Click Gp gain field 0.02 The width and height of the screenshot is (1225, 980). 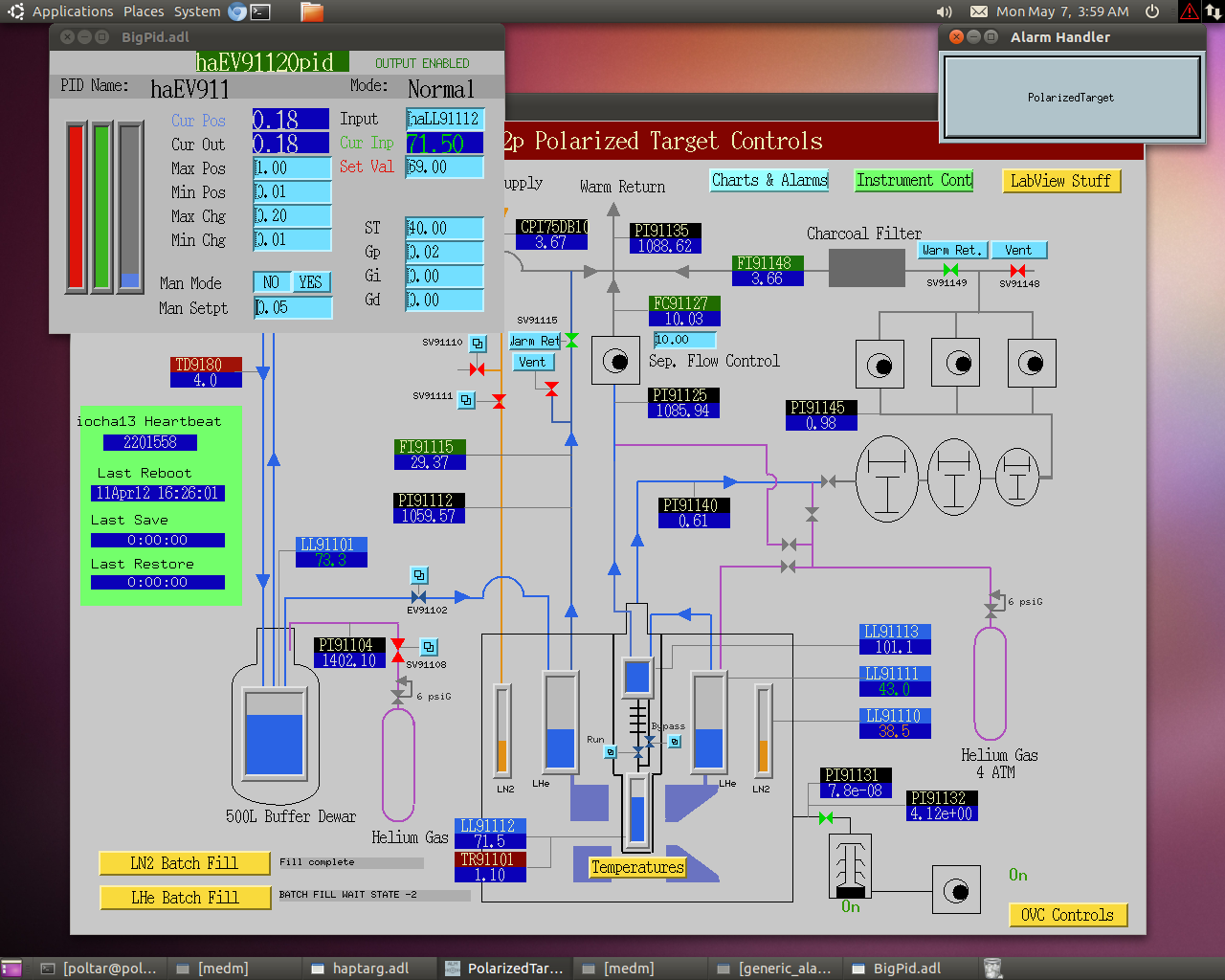click(444, 252)
